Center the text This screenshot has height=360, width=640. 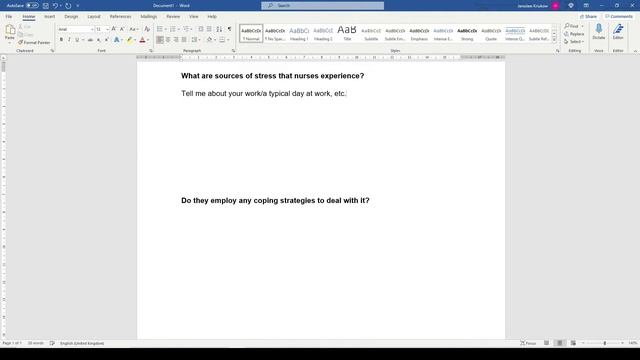[168, 40]
